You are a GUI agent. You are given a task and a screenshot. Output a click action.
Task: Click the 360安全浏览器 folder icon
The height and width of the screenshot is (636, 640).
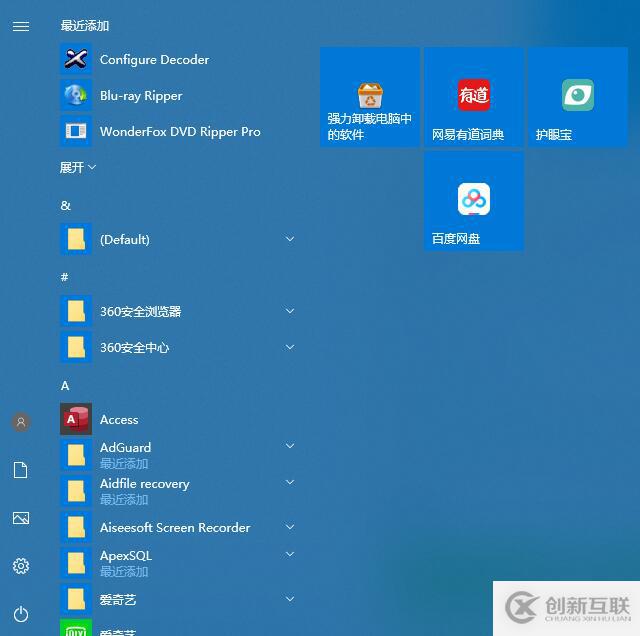click(76, 311)
